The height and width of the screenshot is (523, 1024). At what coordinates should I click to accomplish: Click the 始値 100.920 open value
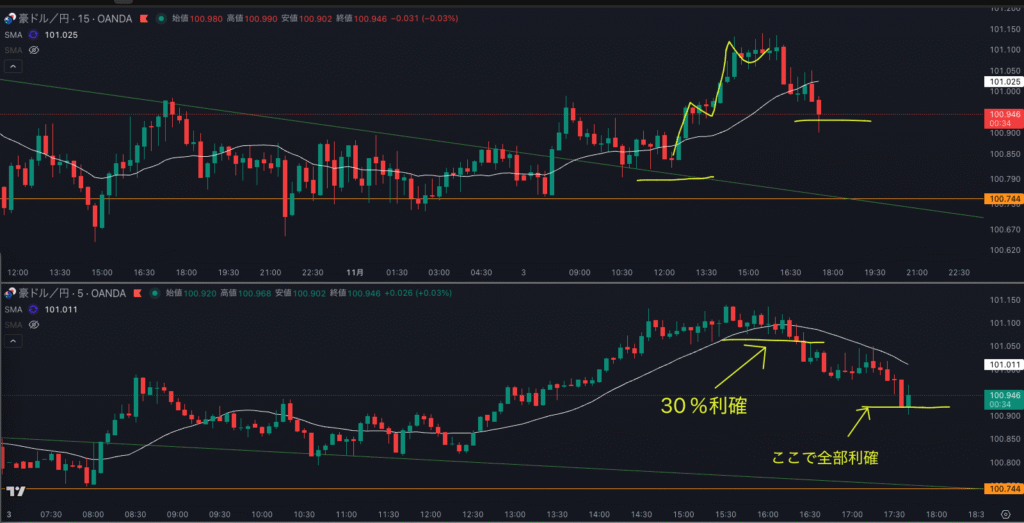point(191,293)
